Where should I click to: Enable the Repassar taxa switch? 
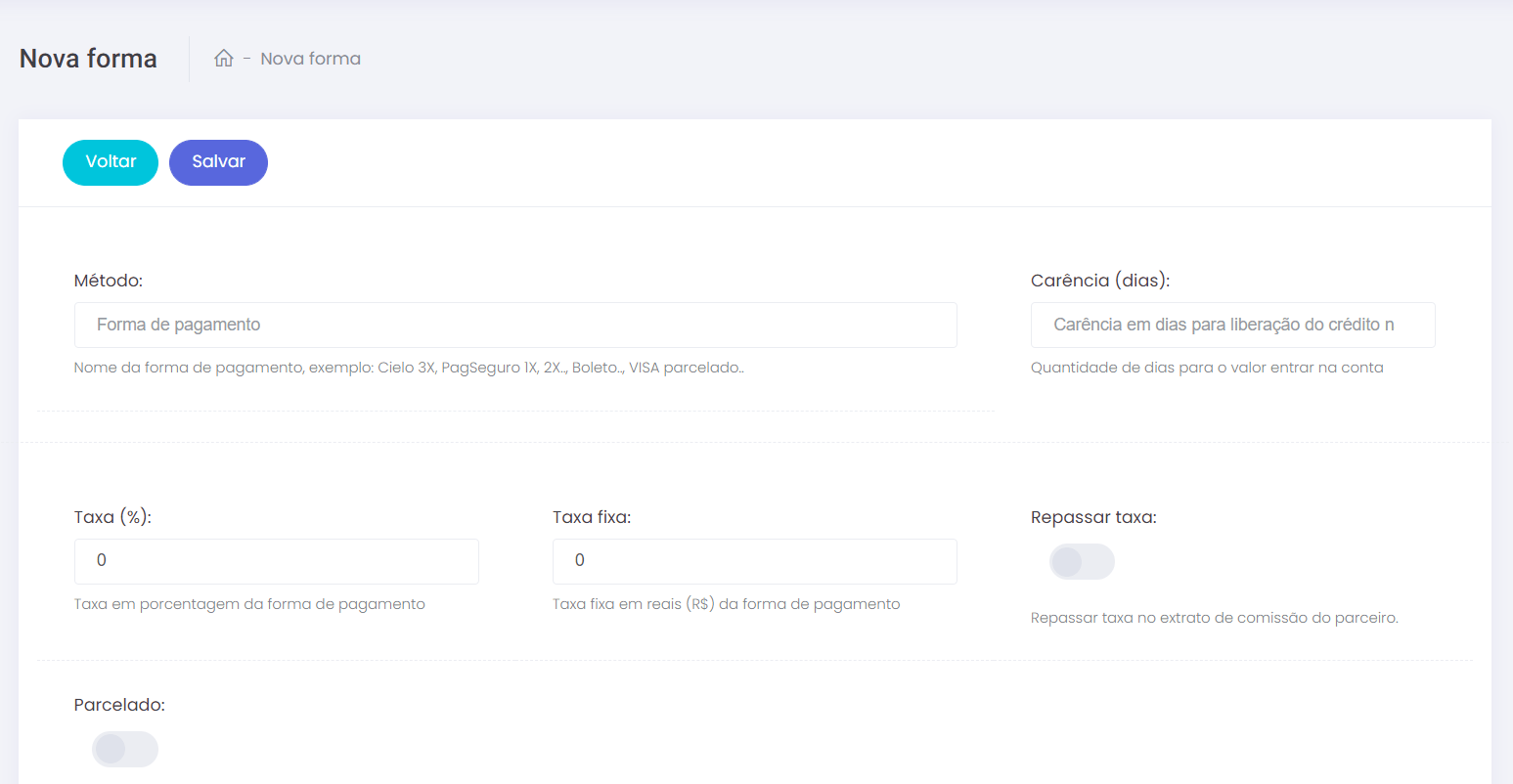[1082, 561]
